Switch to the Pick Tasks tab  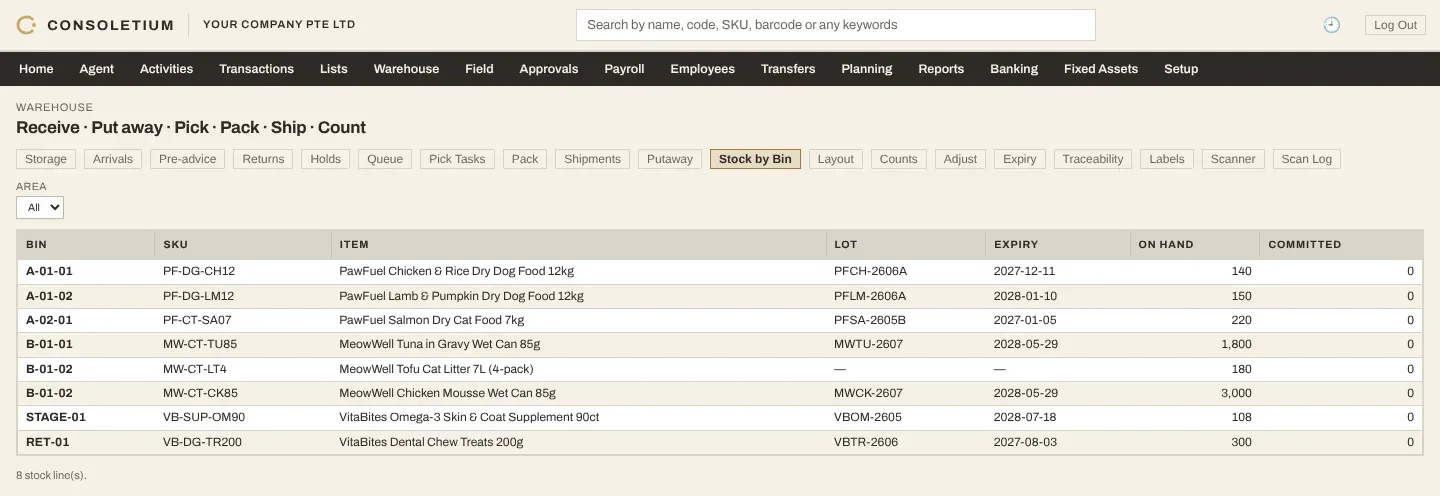[457, 159]
